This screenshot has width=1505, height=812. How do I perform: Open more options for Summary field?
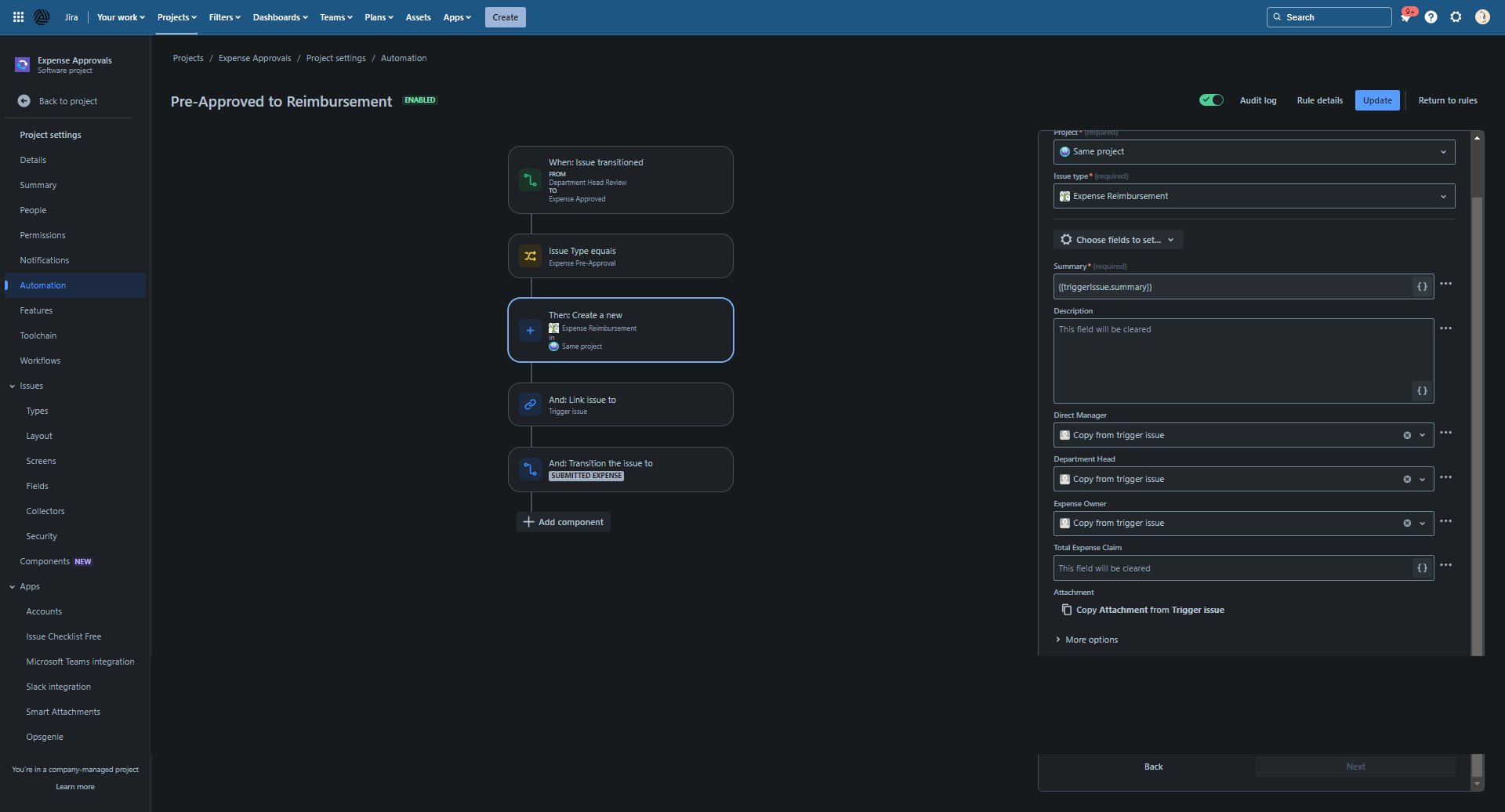(x=1446, y=284)
